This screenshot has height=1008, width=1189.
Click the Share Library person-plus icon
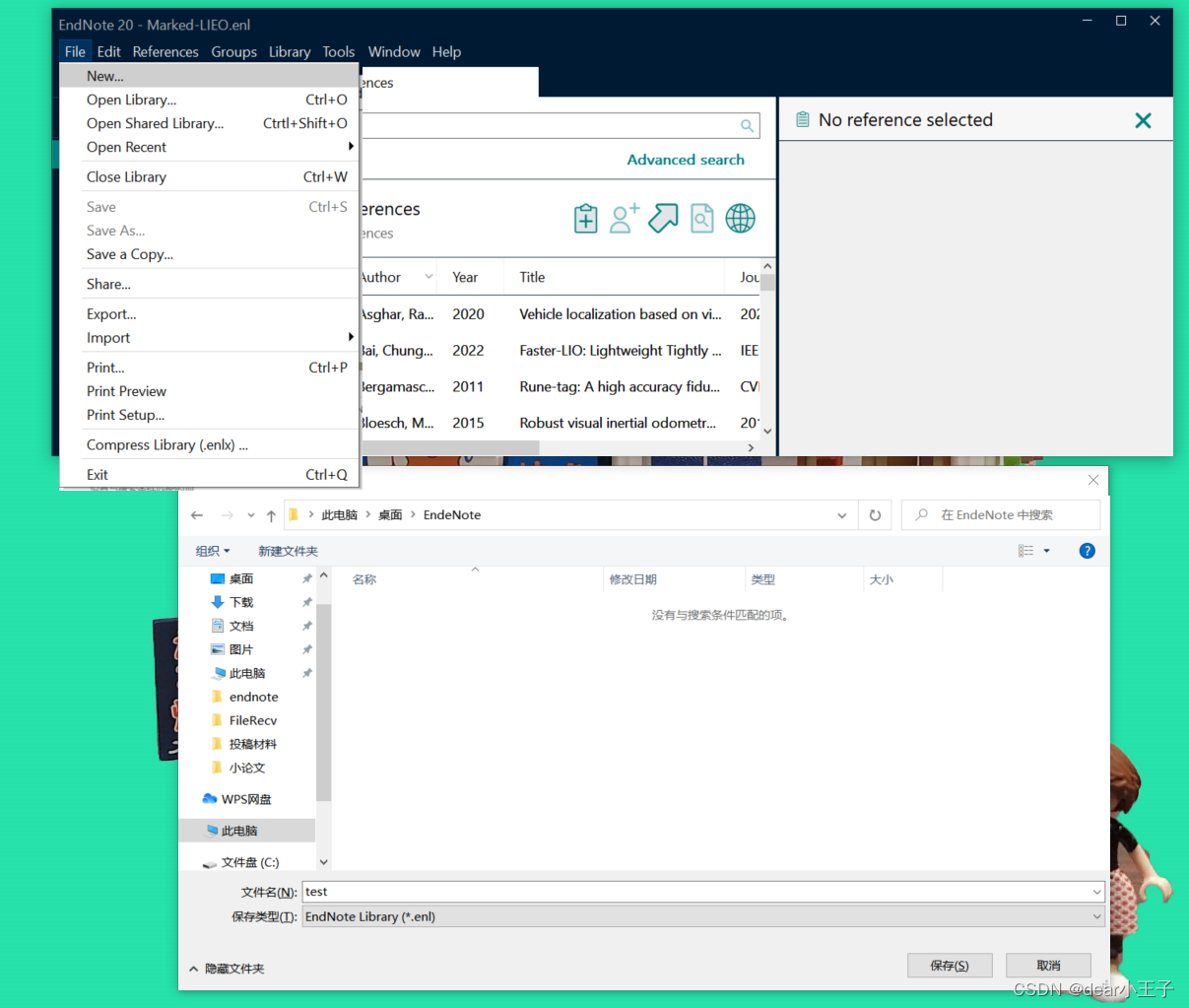tap(625, 218)
